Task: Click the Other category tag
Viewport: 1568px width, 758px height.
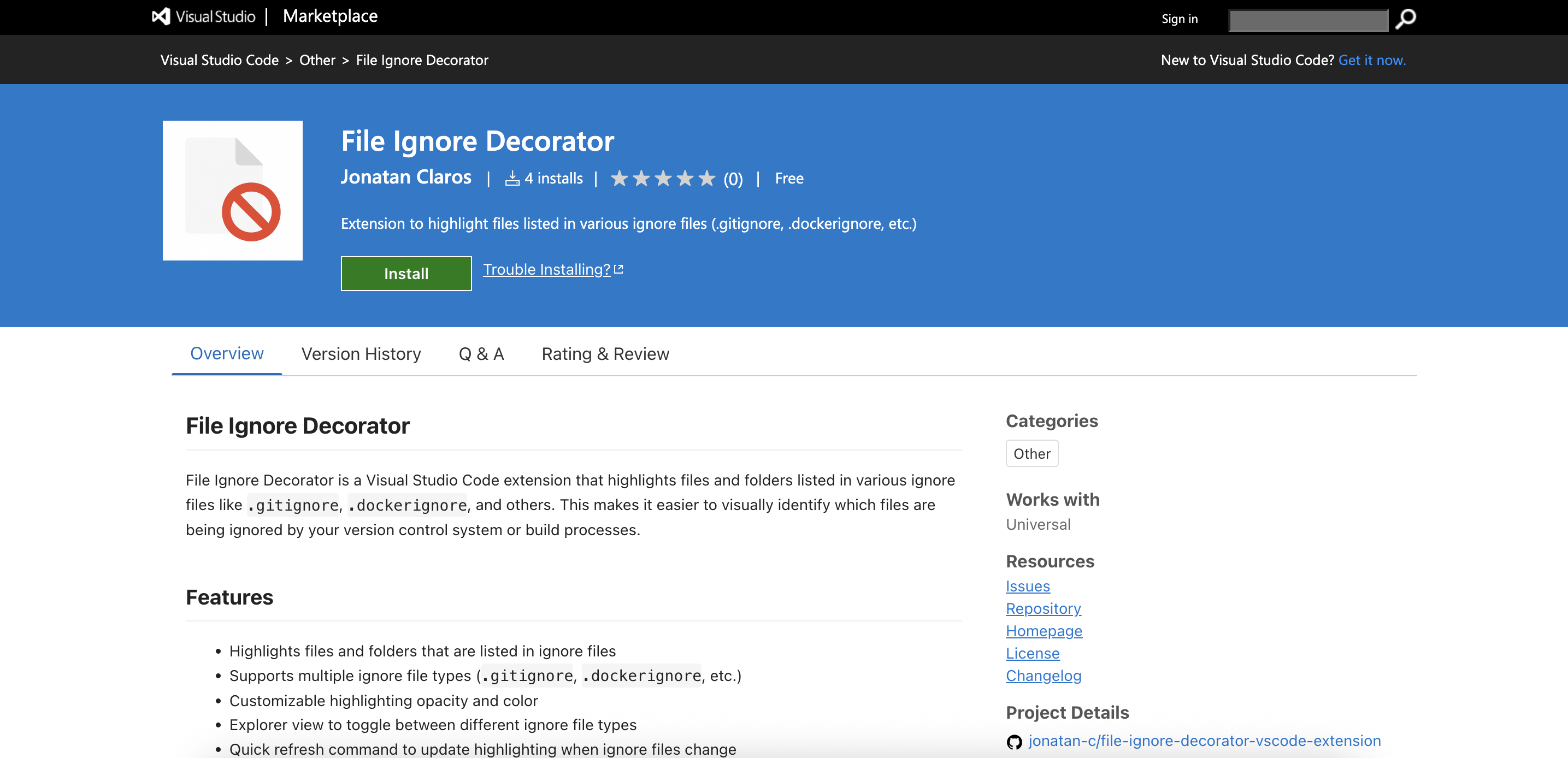Action: tap(1031, 453)
